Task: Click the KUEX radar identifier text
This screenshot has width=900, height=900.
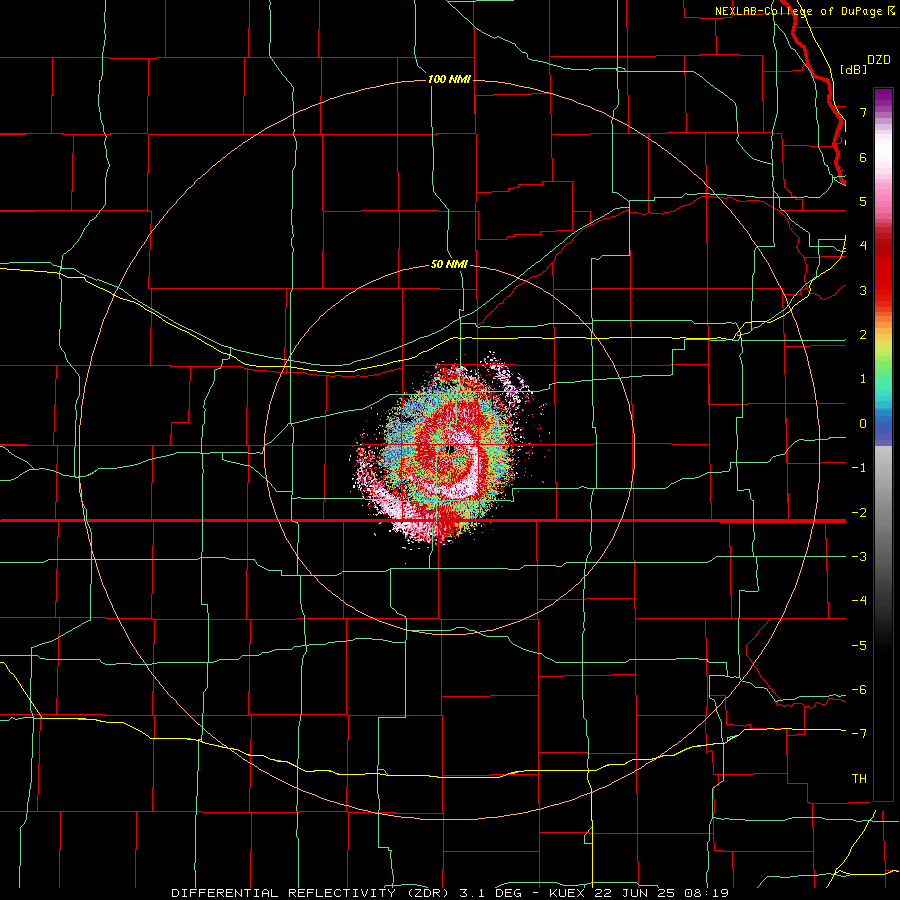Action: (x=568, y=893)
